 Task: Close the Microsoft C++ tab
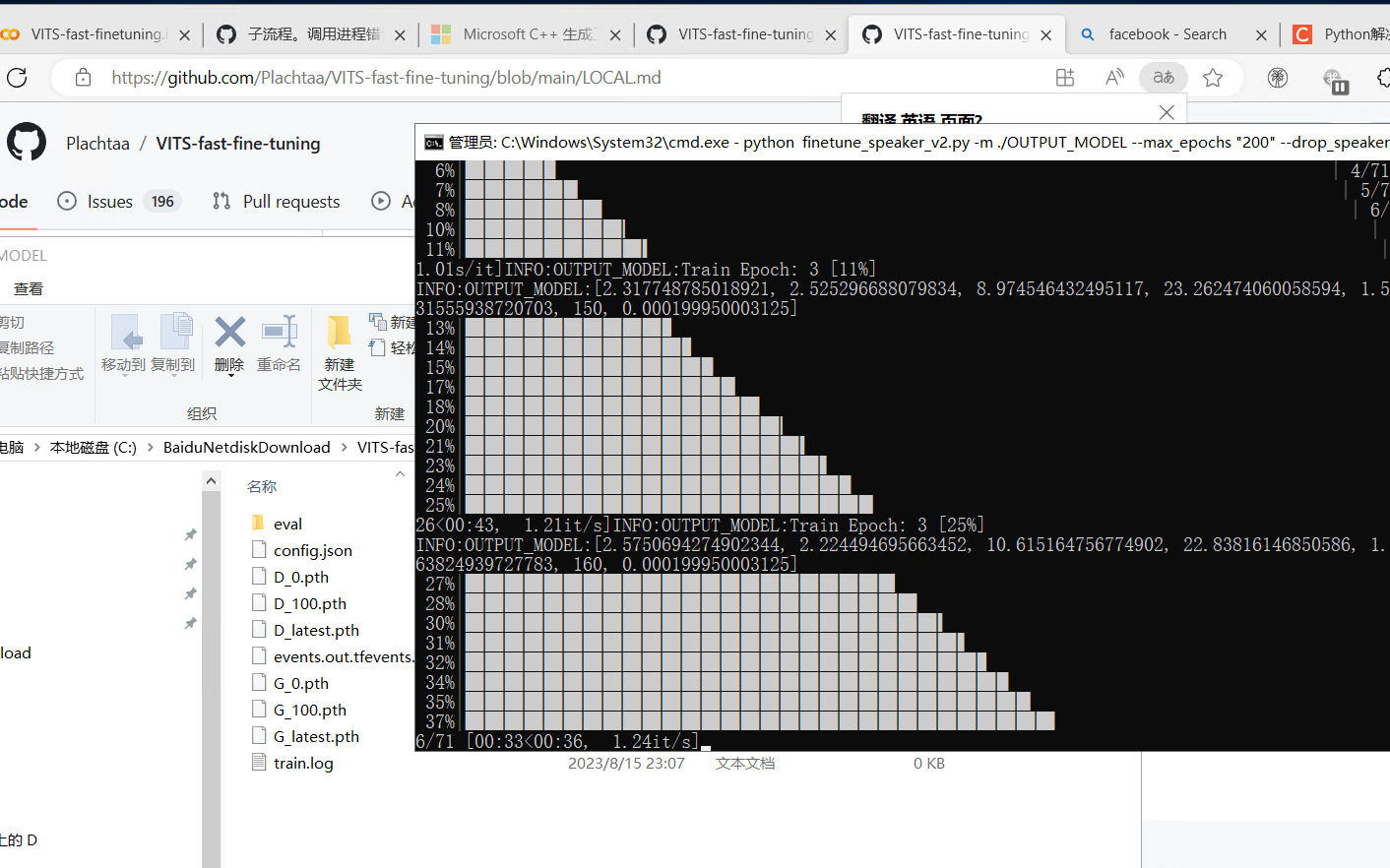click(x=615, y=35)
